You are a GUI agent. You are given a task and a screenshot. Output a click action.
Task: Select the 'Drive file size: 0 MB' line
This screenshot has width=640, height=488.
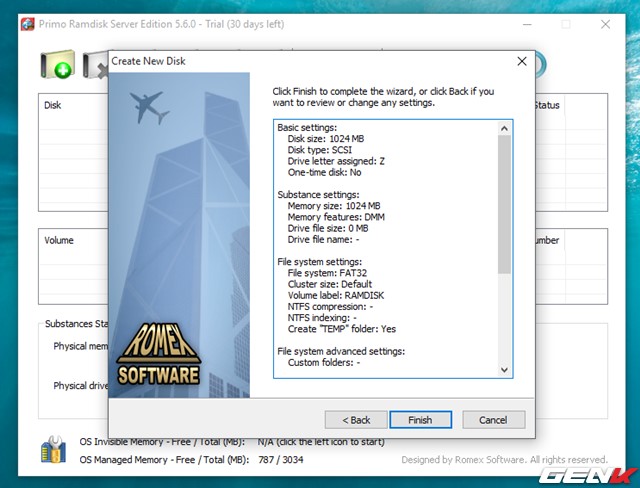[328, 228]
